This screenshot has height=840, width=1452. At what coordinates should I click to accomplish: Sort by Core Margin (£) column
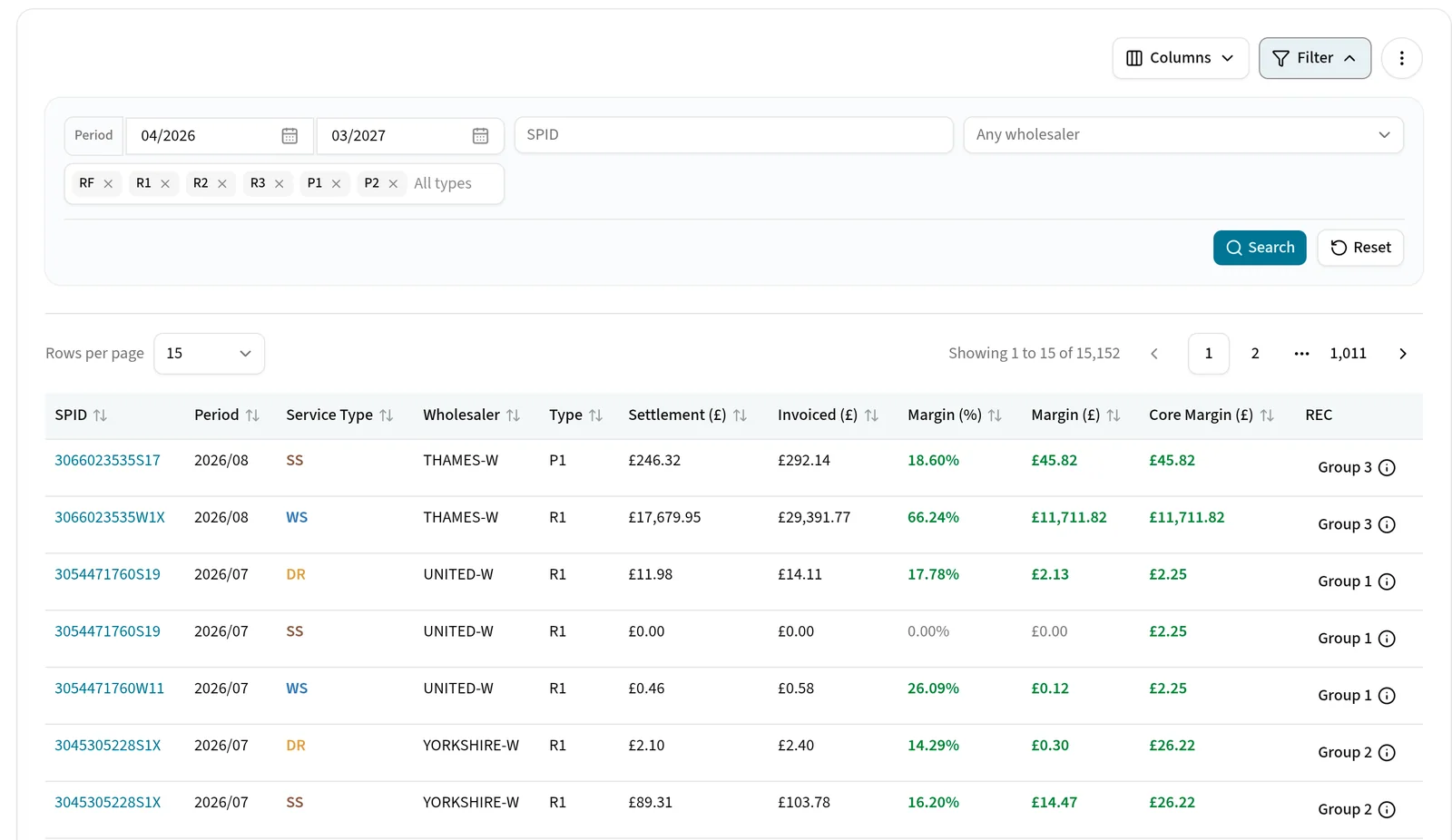[x=1267, y=415]
